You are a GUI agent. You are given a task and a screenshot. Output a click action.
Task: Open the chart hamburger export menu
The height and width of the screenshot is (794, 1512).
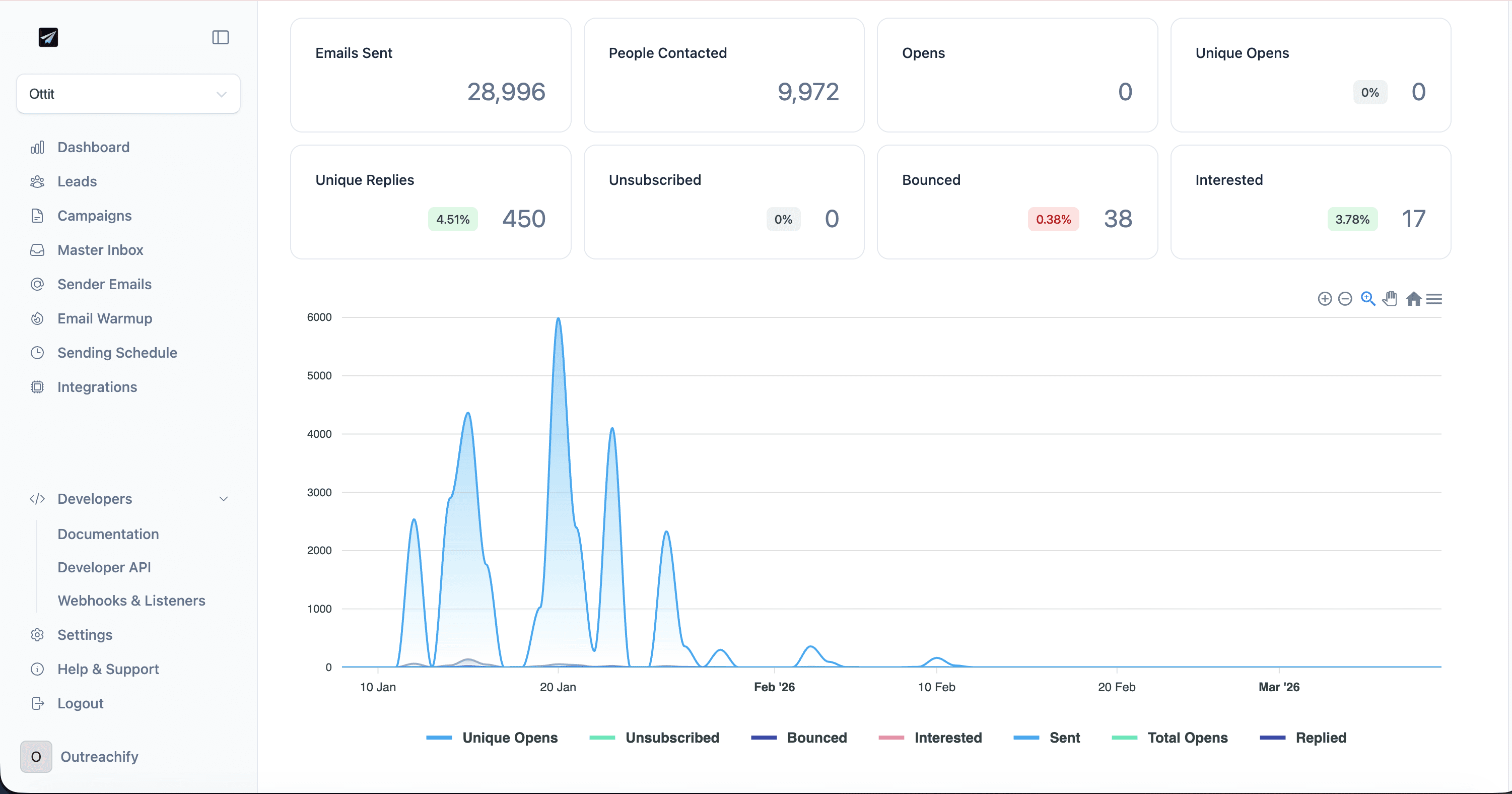click(x=1434, y=299)
